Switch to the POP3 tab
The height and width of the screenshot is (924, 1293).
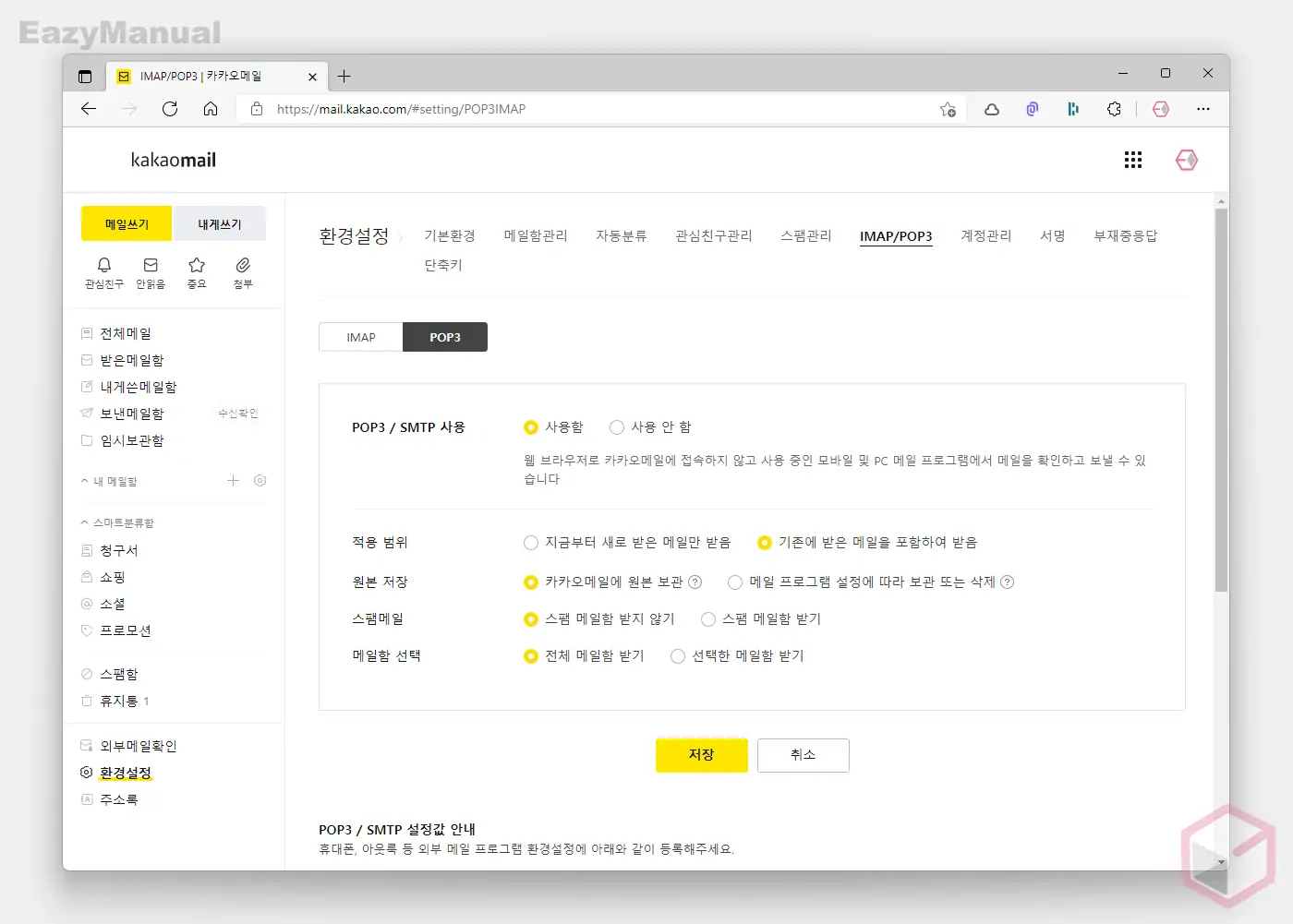[445, 337]
